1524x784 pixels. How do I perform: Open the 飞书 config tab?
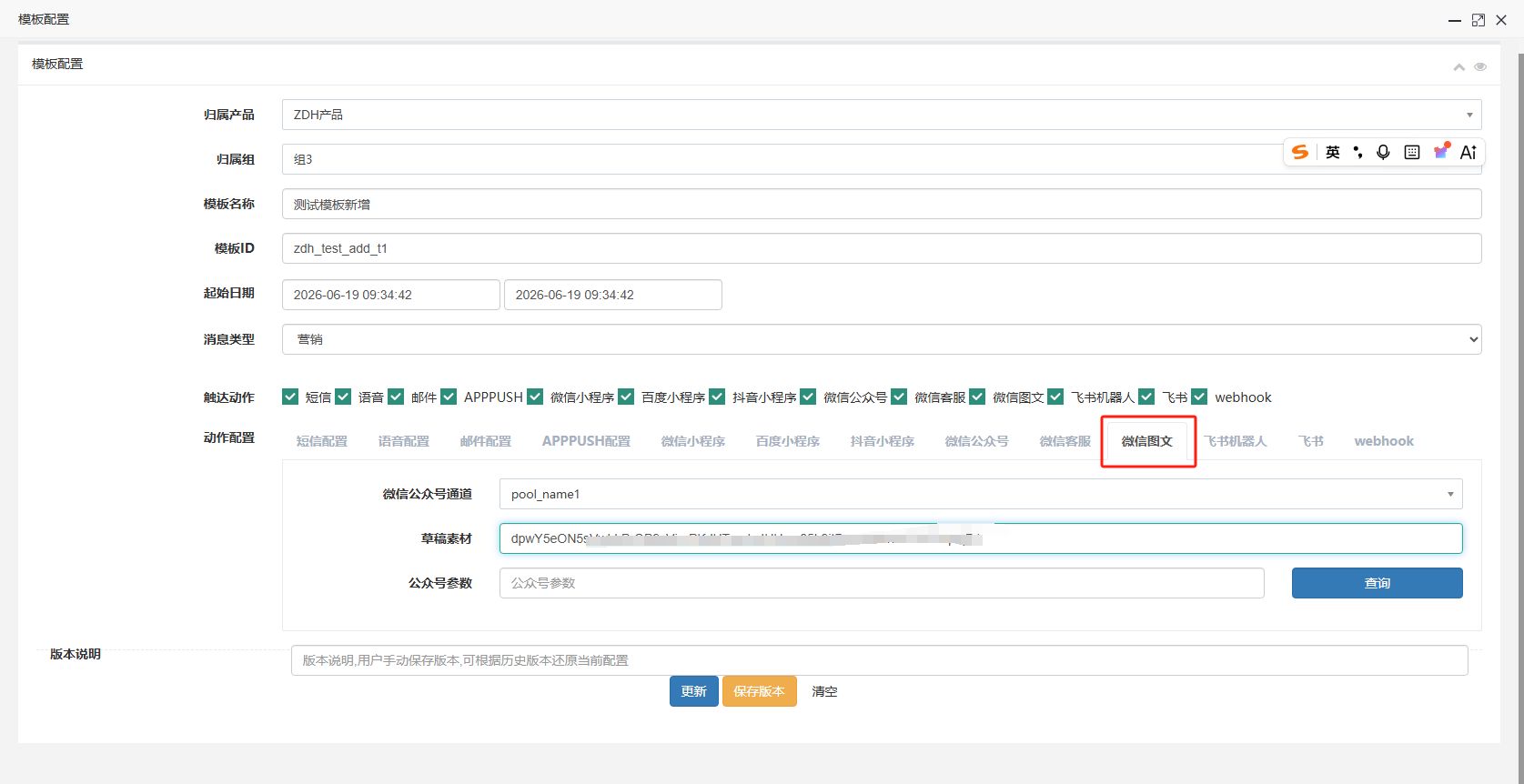point(1311,441)
